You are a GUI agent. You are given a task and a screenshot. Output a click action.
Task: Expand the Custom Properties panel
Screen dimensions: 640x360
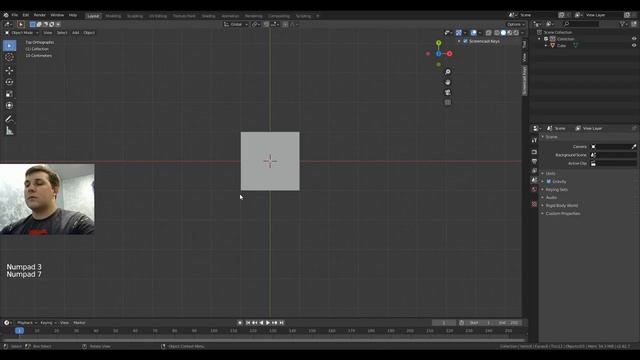pos(563,213)
